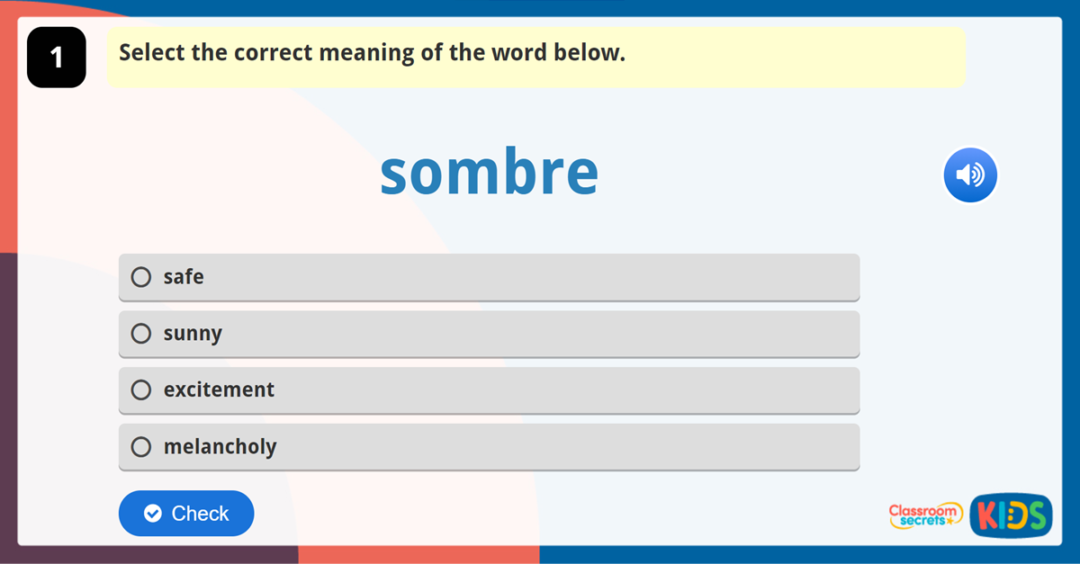The height and width of the screenshot is (564, 1080).
Task: Choose the answer text 'sunny'
Action: pos(193,334)
